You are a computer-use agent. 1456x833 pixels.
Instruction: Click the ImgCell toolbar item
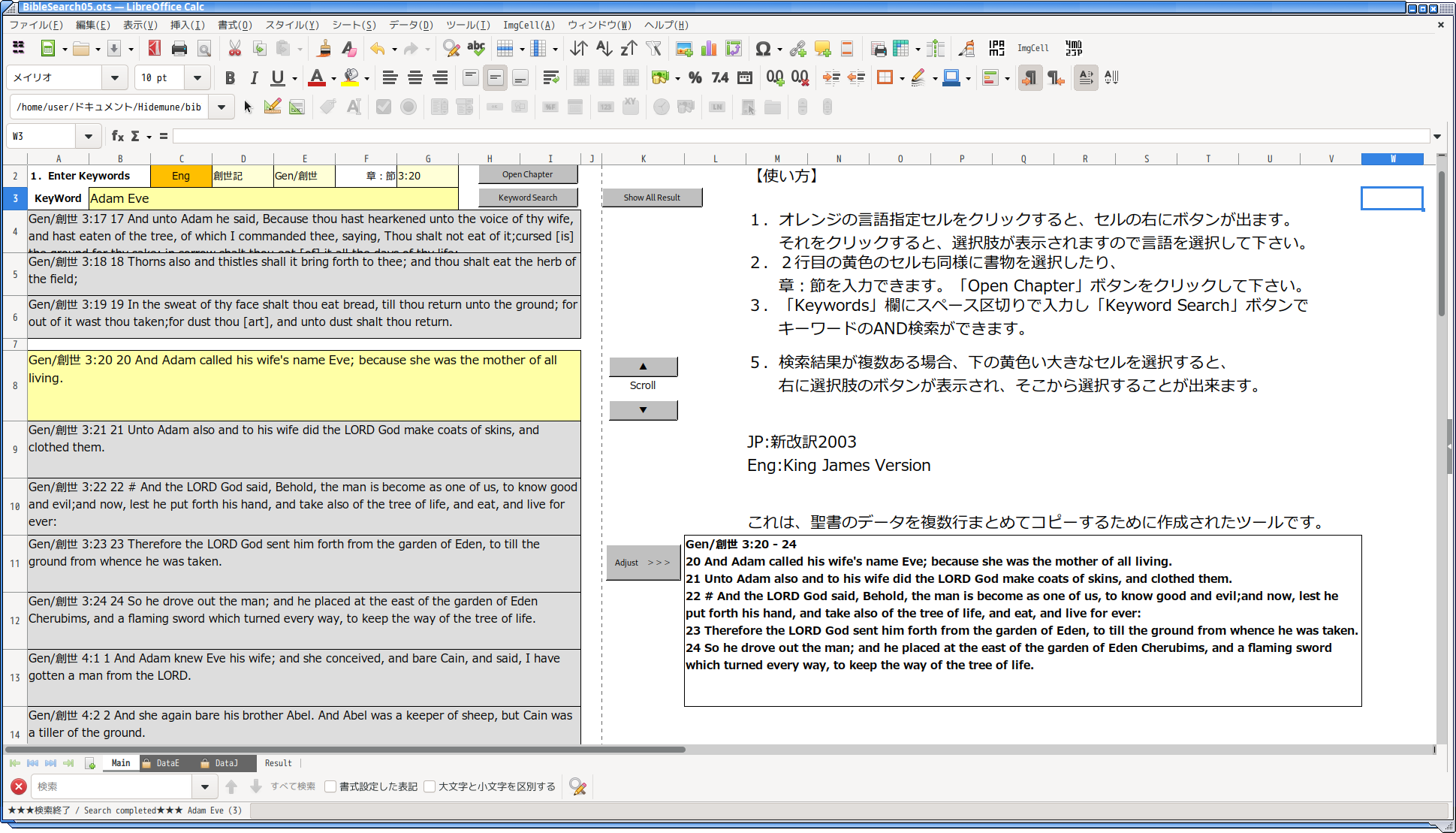pos(1033,48)
